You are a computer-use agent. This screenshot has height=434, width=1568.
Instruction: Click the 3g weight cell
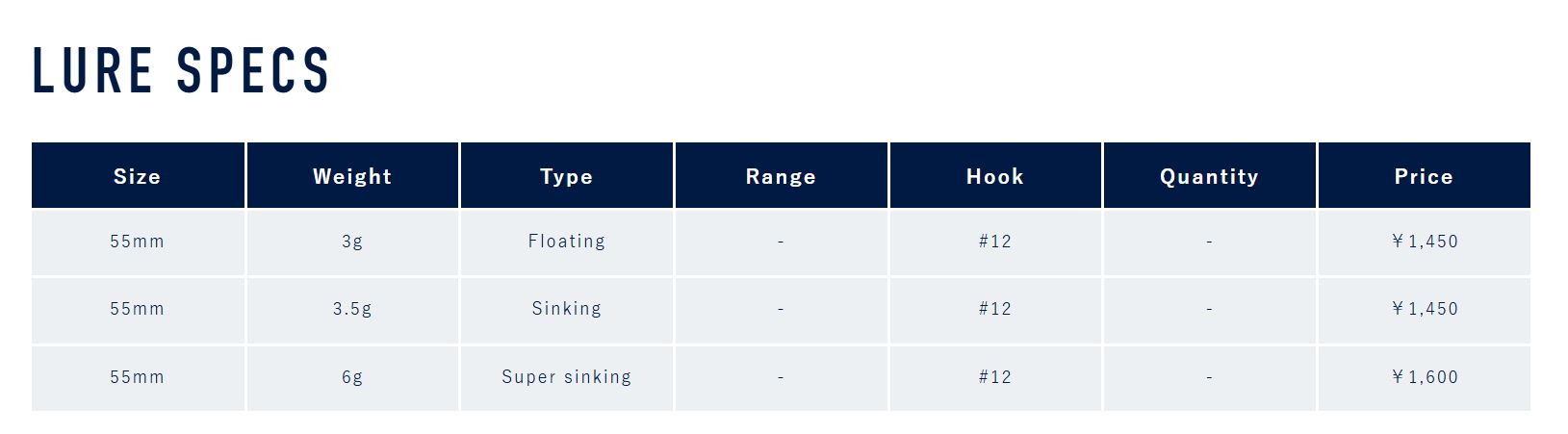352,242
